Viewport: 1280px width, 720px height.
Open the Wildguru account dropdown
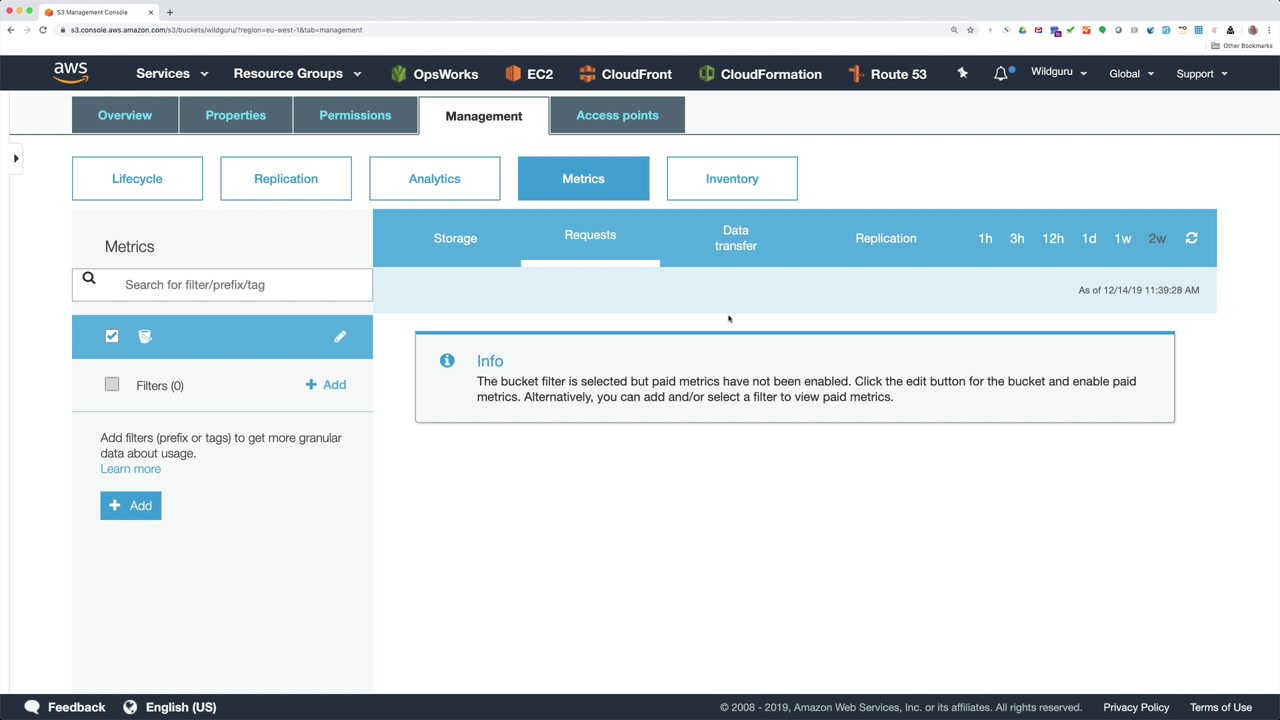pos(1059,72)
